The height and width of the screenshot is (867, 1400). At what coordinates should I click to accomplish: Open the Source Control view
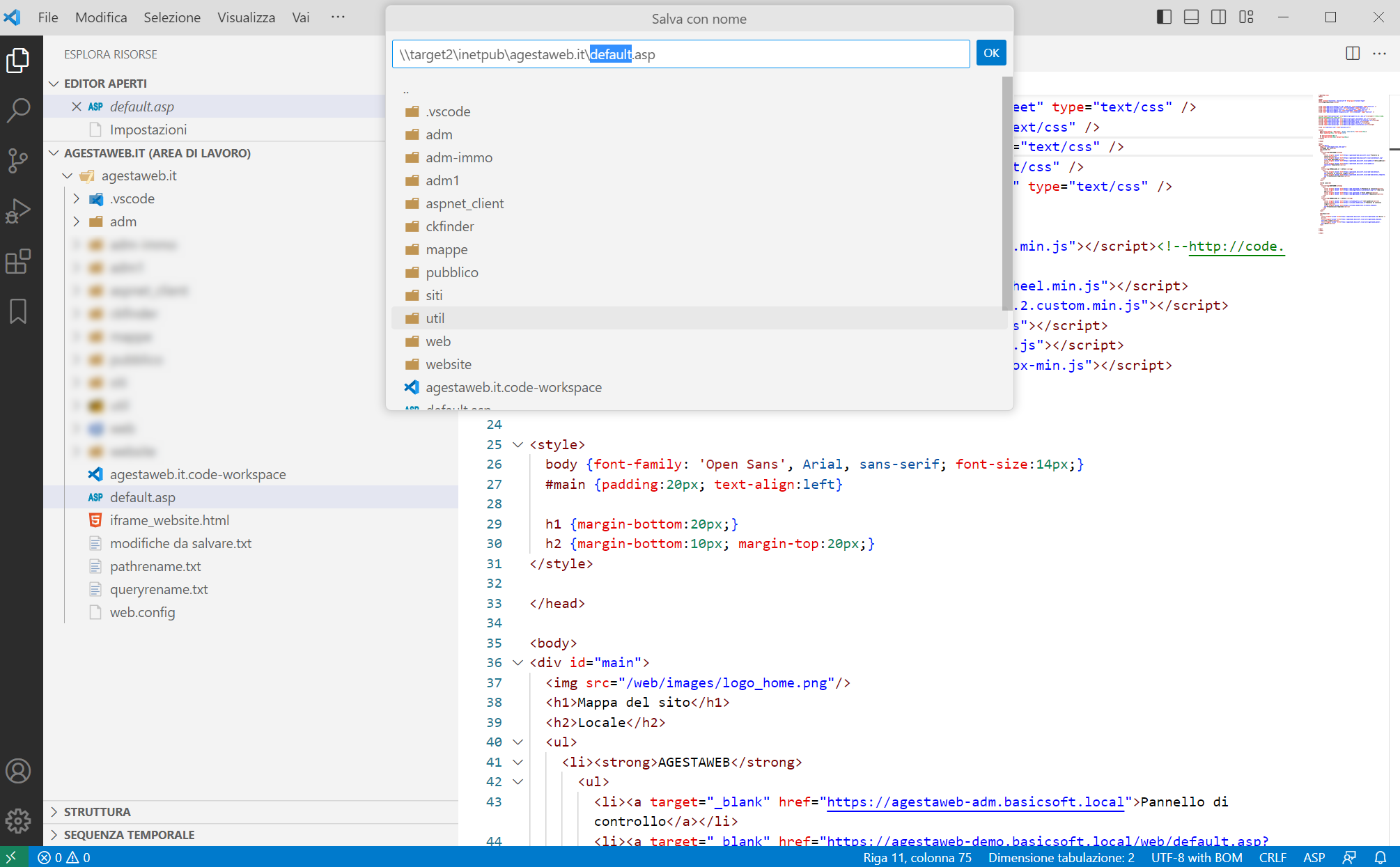pyautogui.click(x=19, y=161)
